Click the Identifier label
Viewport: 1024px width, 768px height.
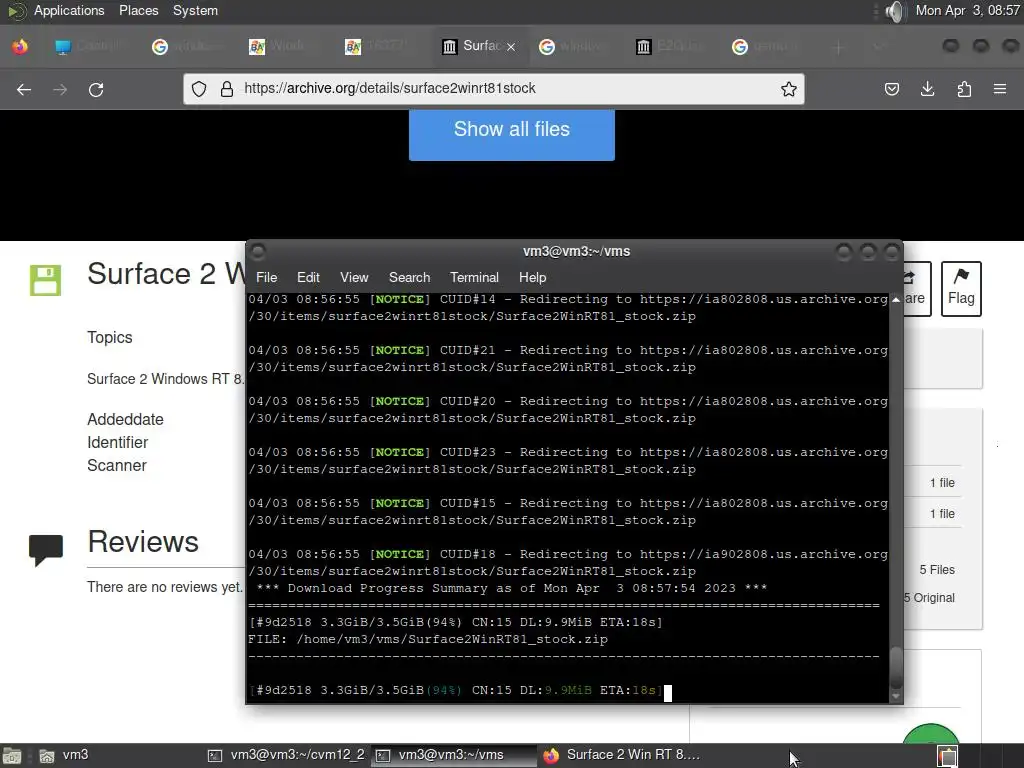[x=118, y=442]
